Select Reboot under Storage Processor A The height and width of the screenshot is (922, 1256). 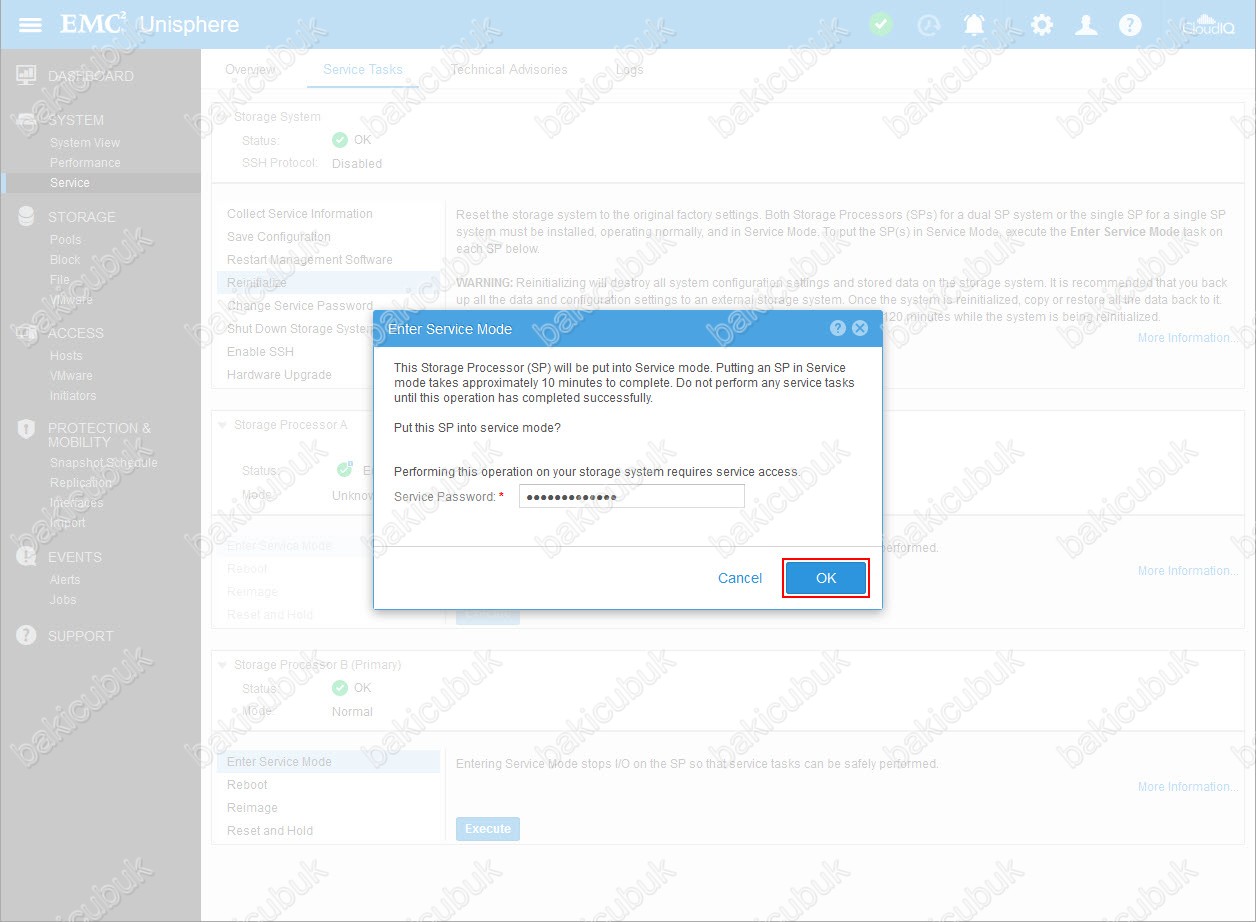(x=247, y=569)
